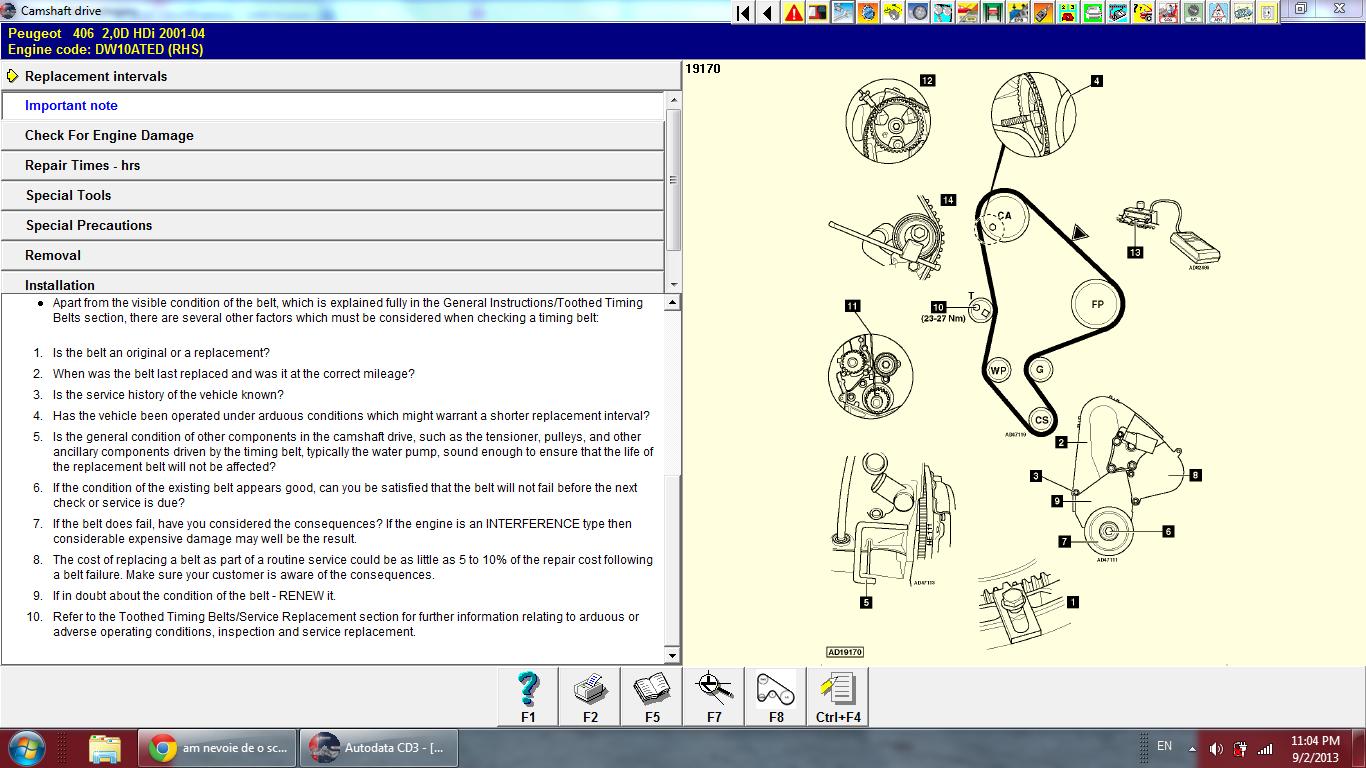Screen dimensions: 1366x768
Task: Click the red and black icon beside warning triangle
Action: (817, 13)
